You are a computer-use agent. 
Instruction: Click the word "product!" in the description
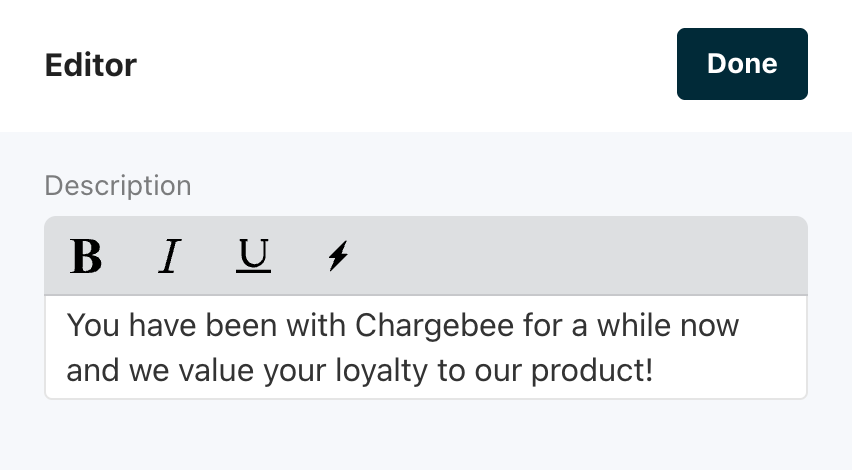tap(592, 371)
